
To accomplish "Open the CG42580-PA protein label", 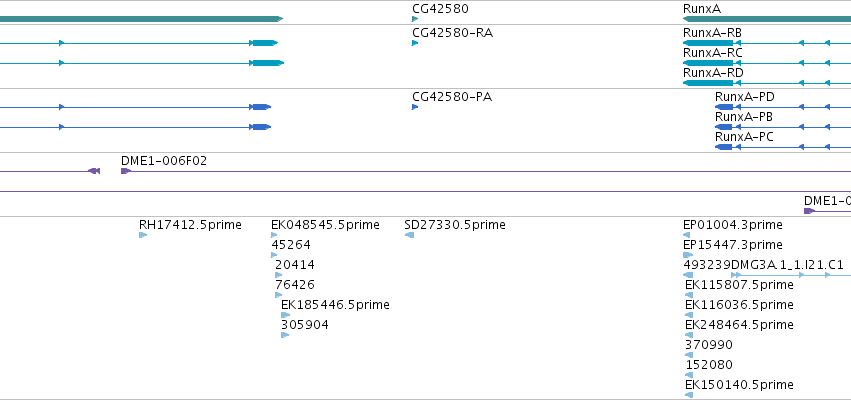I will pyautogui.click(x=452, y=97).
